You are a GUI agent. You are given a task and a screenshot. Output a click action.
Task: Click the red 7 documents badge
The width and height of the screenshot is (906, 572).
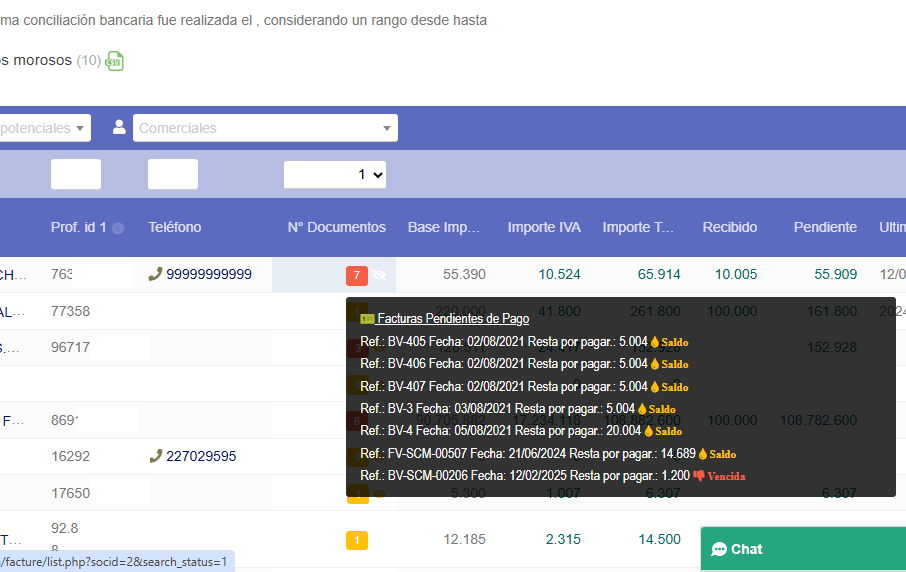pos(357,275)
